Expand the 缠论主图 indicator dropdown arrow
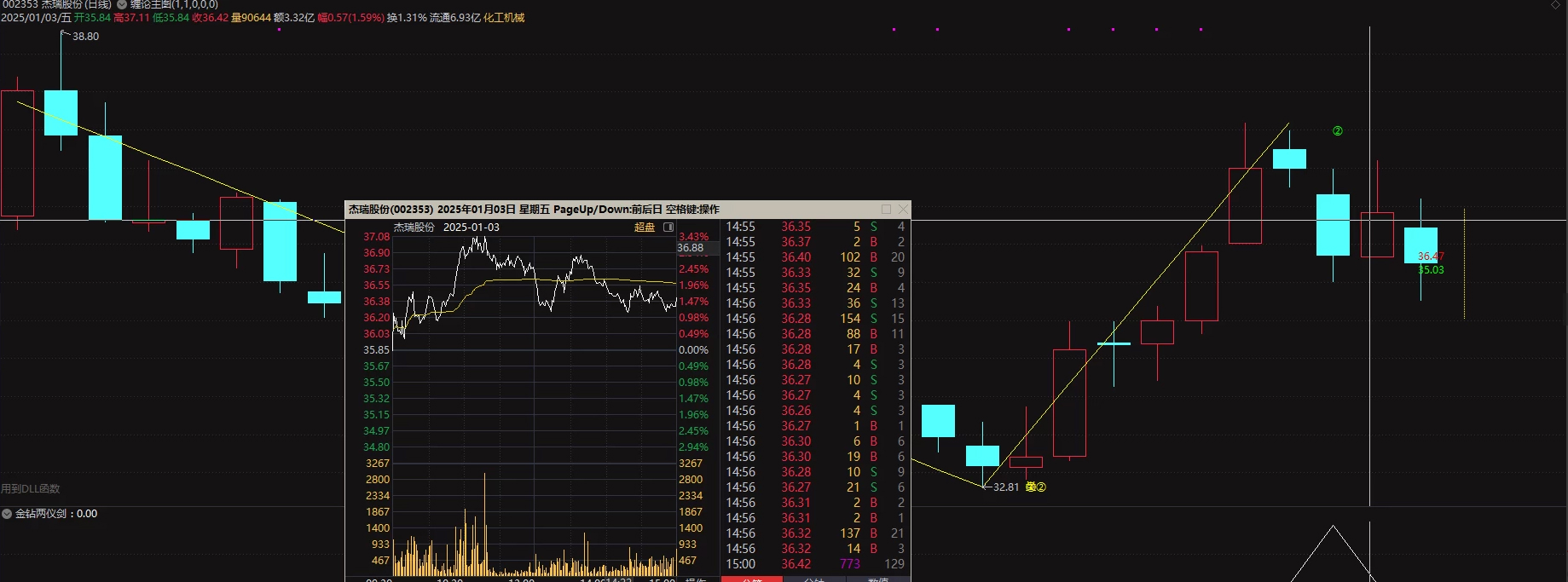This screenshot has width=1568, height=582. tap(122, 4)
